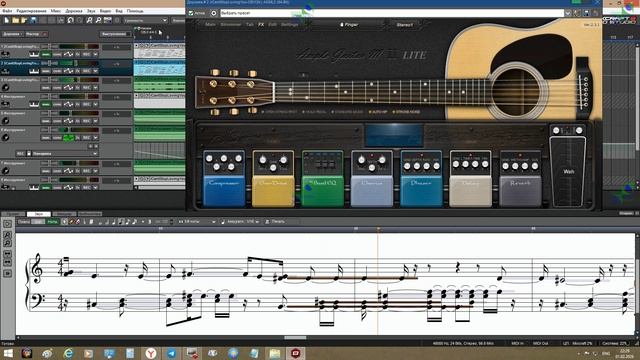Open the Mix menu
640x360 pixels.
(56, 11)
